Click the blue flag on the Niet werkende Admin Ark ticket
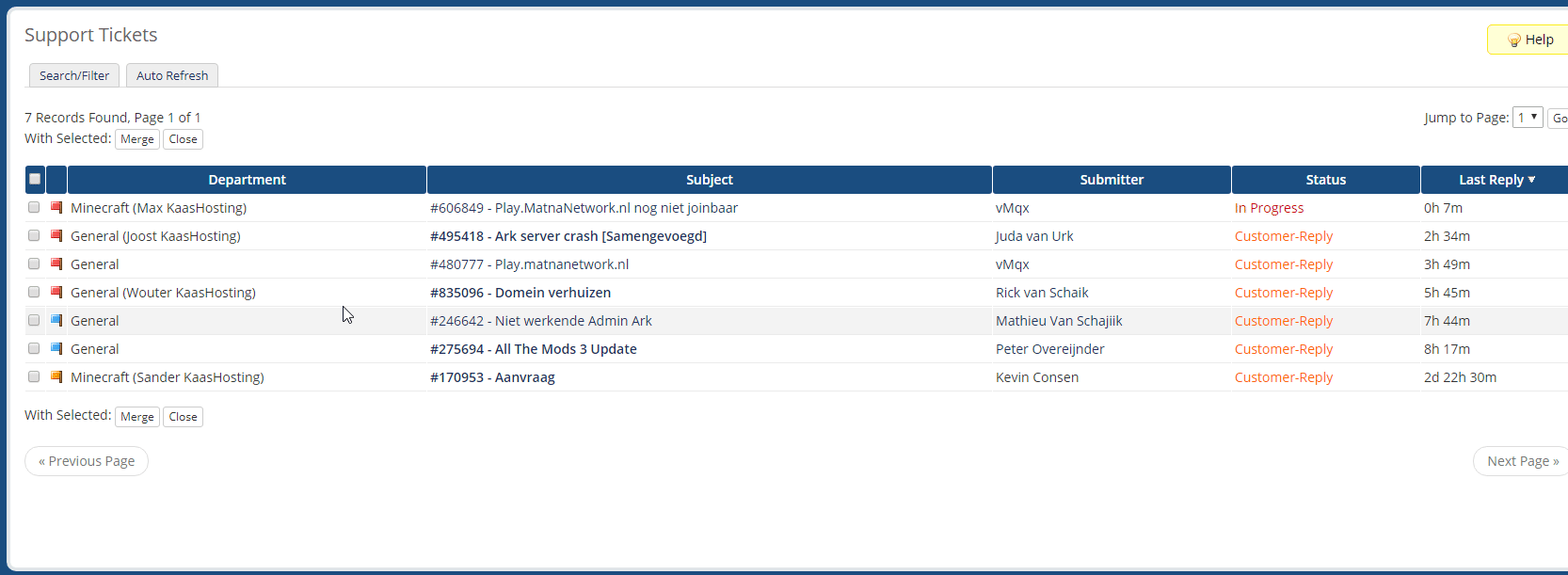Screen dimensions: 1568x575 click(x=56, y=321)
